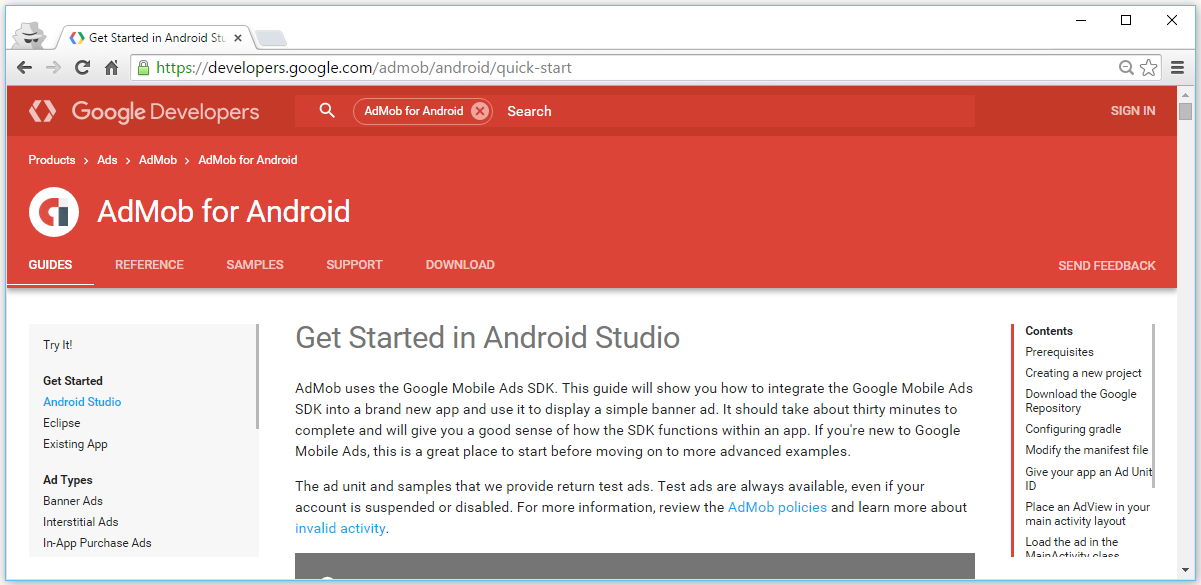Open Try It! in the sidebar
1201x585 pixels.
click(58, 345)
